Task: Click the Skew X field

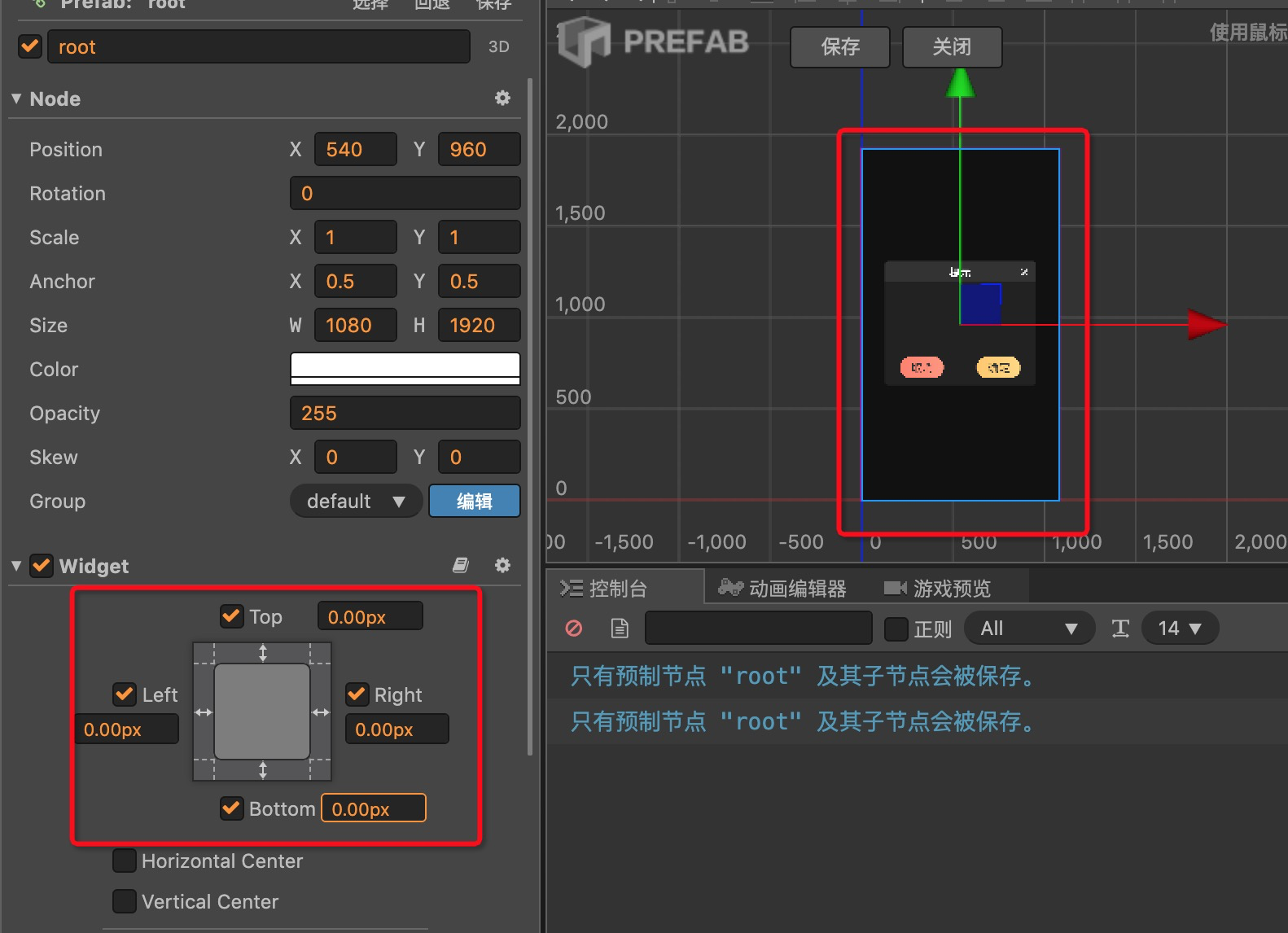Action: pos(356,457)
